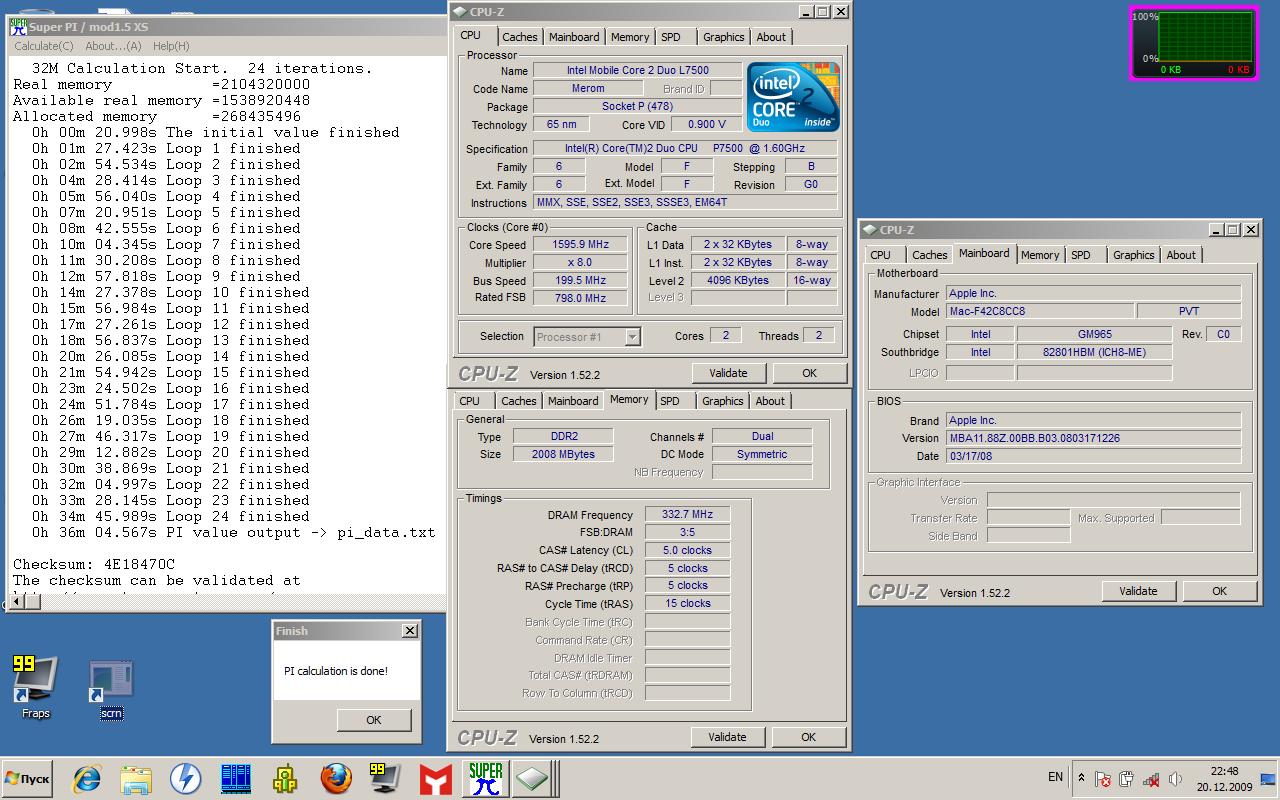1280x800 pixels.
Task: Click the blue server rack taskbar icon
Action: (x=236, y=778)
